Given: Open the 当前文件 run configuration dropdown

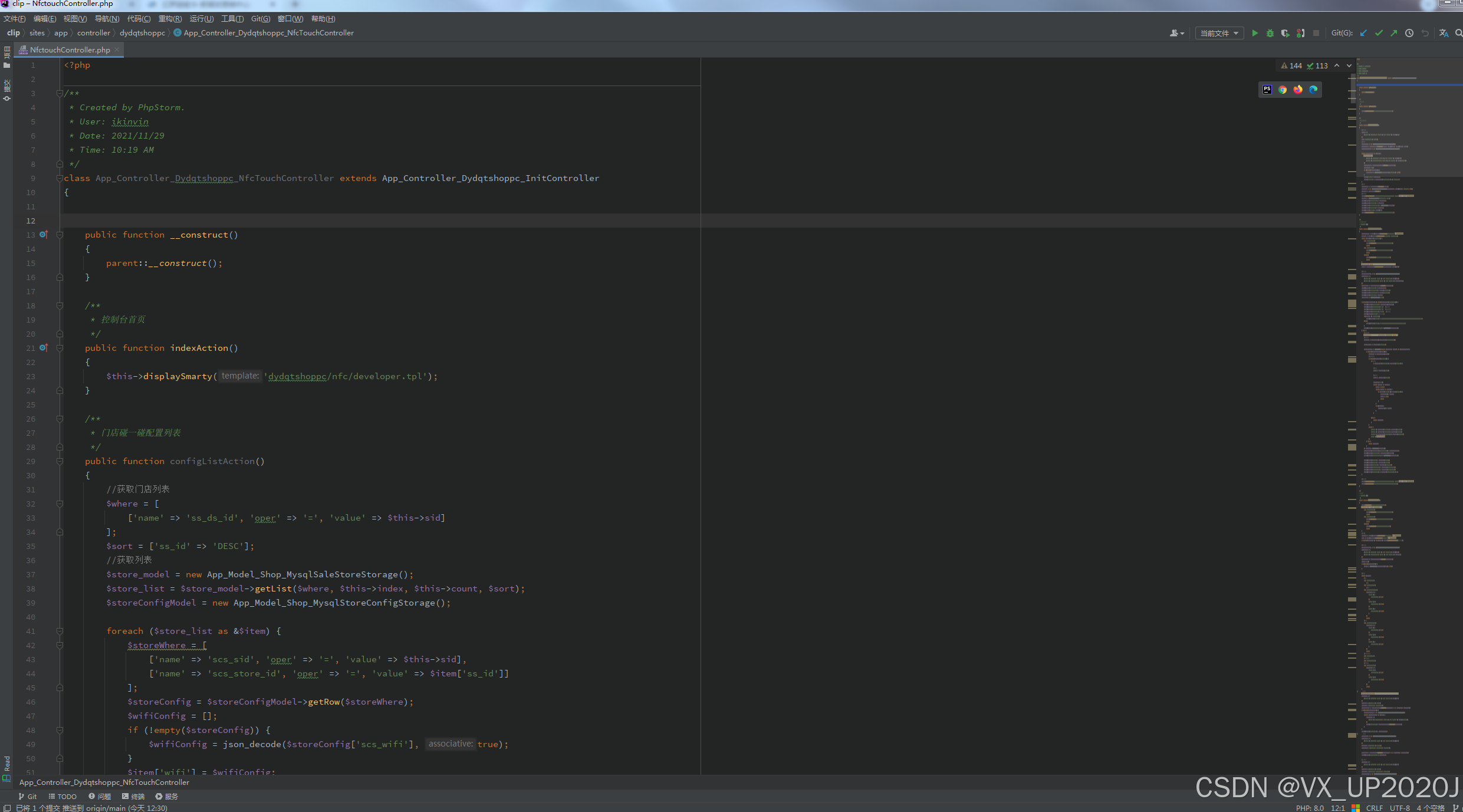Looking at the screenshot, I should 1219,33.
